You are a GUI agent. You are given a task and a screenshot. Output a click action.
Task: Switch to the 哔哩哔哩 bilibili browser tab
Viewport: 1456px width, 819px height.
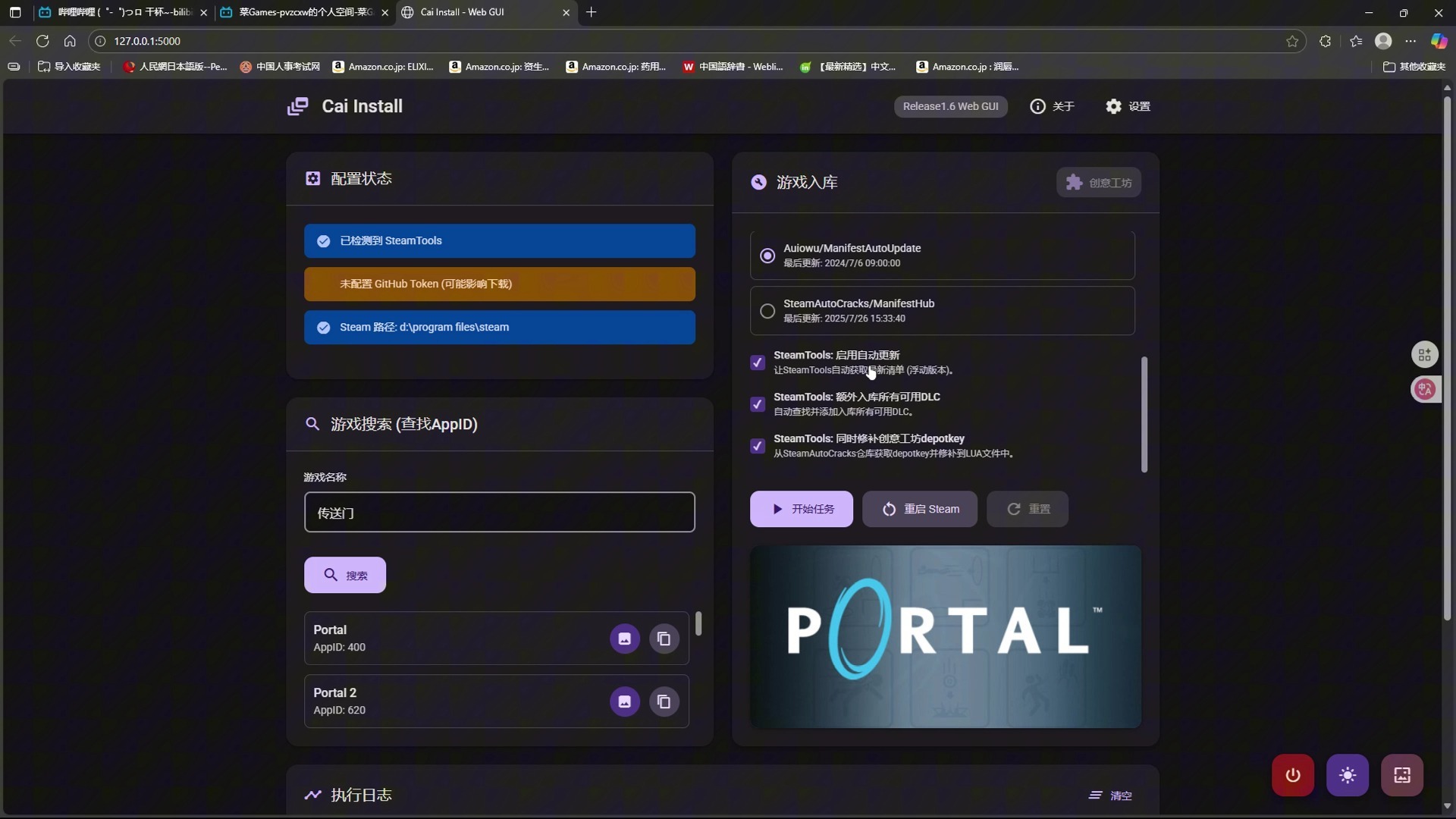[123, 12]
